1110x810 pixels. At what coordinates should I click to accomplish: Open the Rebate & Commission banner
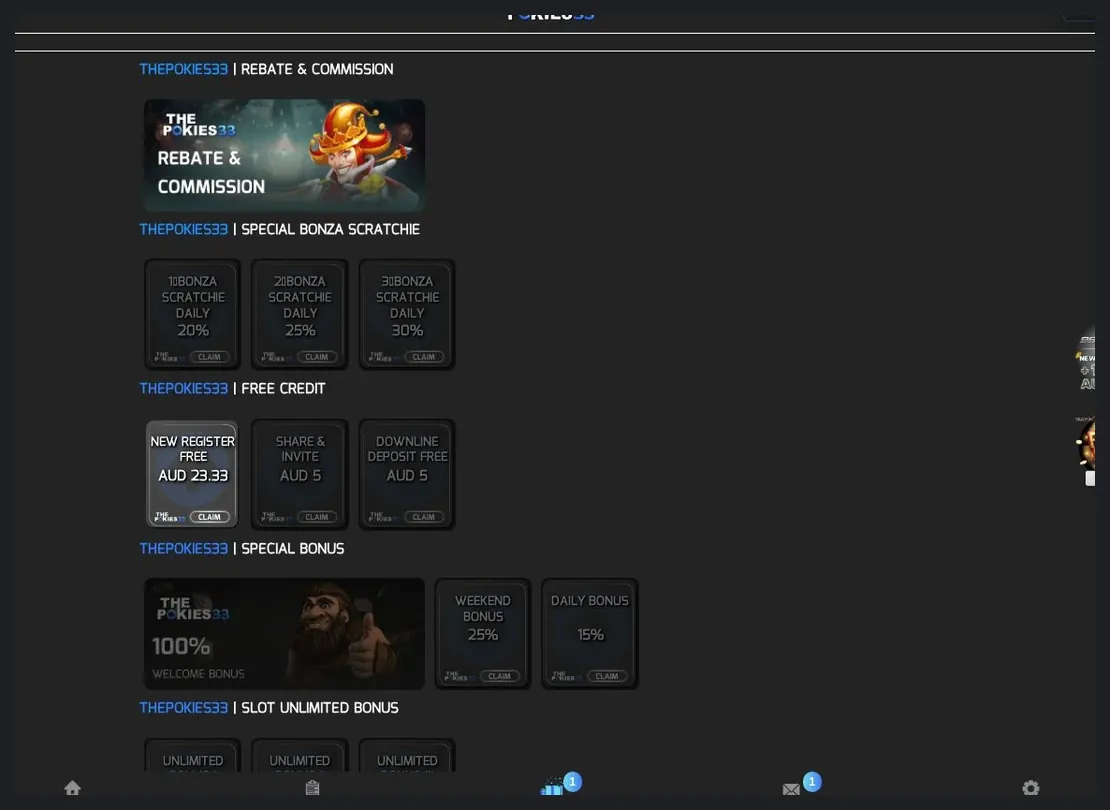(x=284, y=155)
